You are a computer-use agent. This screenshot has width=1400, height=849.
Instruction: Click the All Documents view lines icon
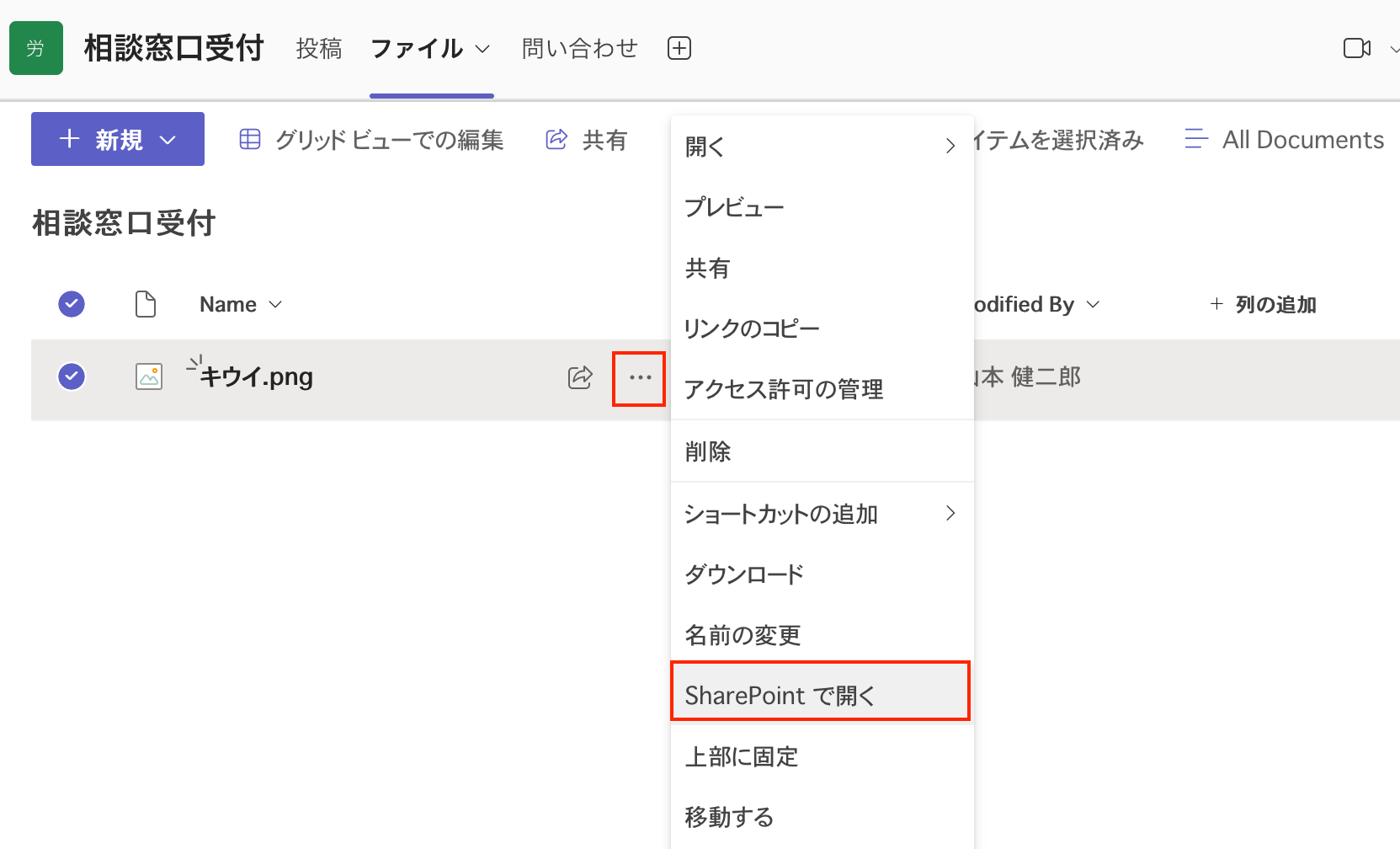tap(1196, 139)
